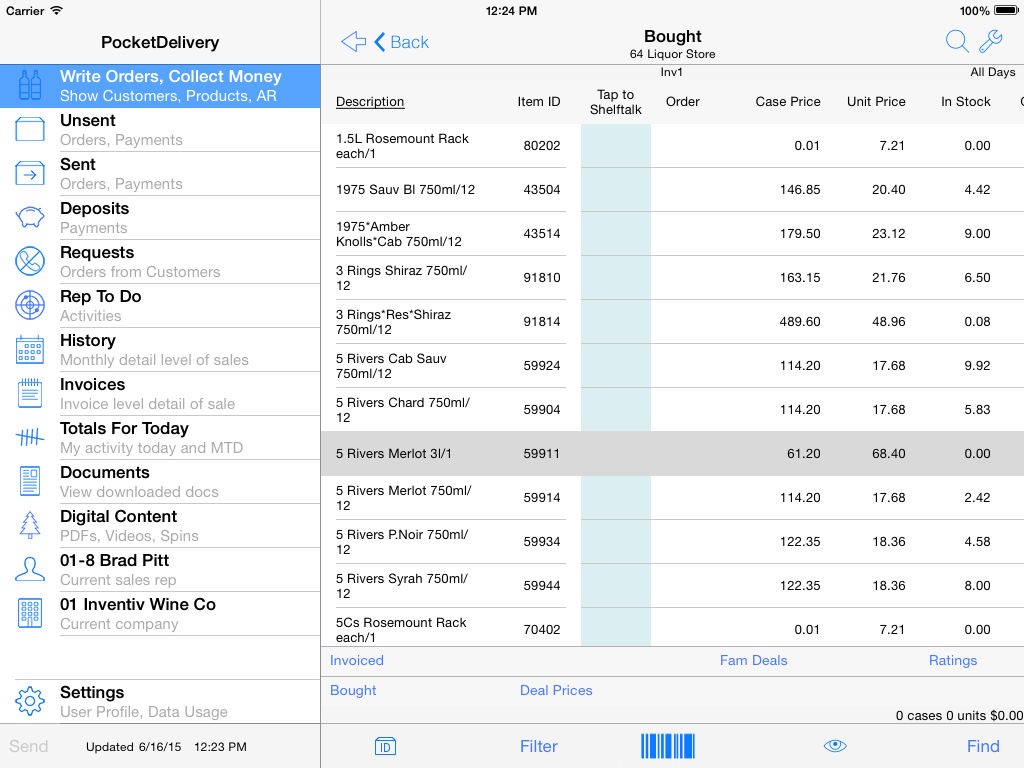Click the left arrow navigation icon
The width and height of the screenshot is (1024, 768).
(353, 42)
